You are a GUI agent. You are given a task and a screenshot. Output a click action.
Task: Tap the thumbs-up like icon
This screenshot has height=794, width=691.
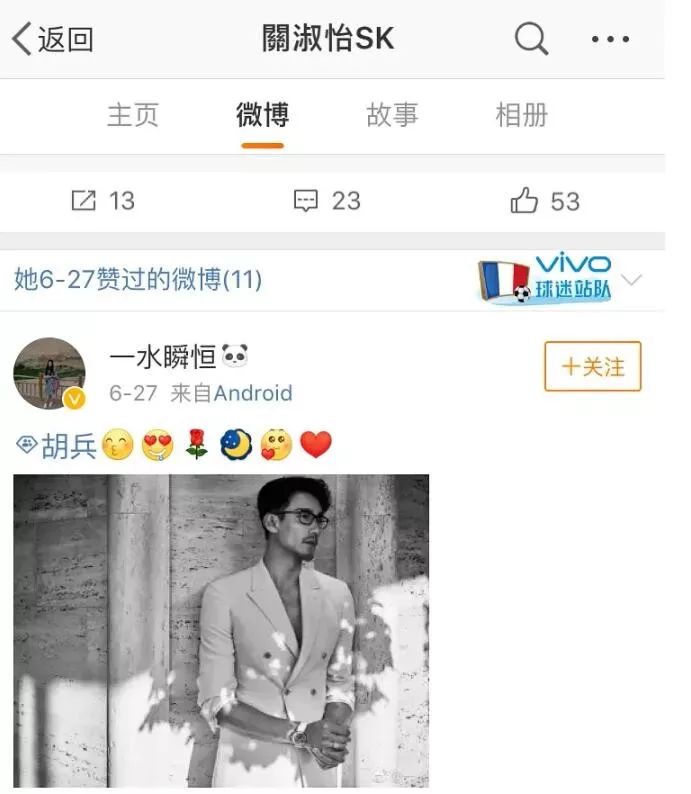coord(523,200)
